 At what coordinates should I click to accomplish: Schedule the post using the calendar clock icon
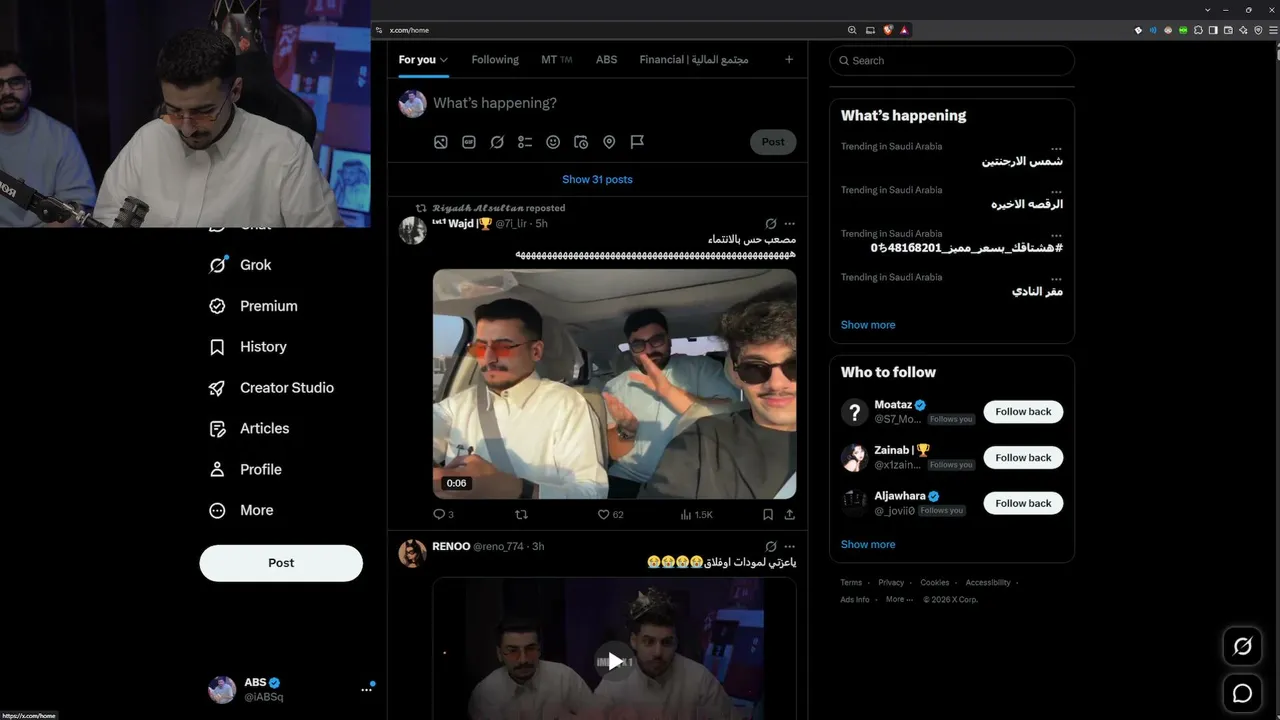click(581, 142)
